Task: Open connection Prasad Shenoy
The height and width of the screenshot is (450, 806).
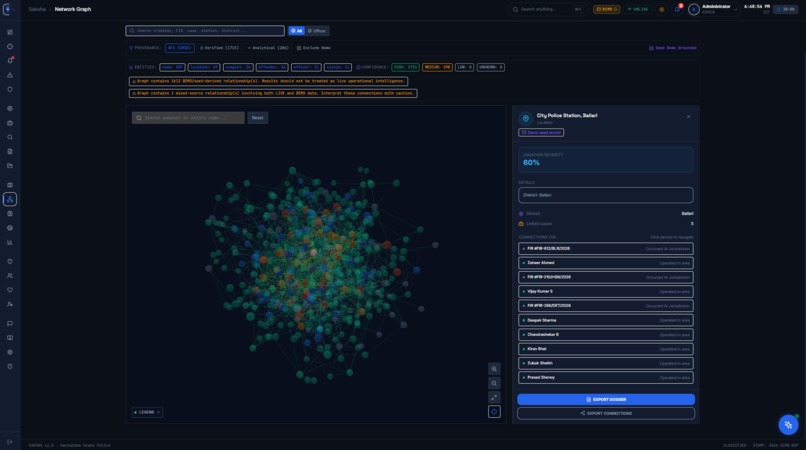Action: [606, 377]
